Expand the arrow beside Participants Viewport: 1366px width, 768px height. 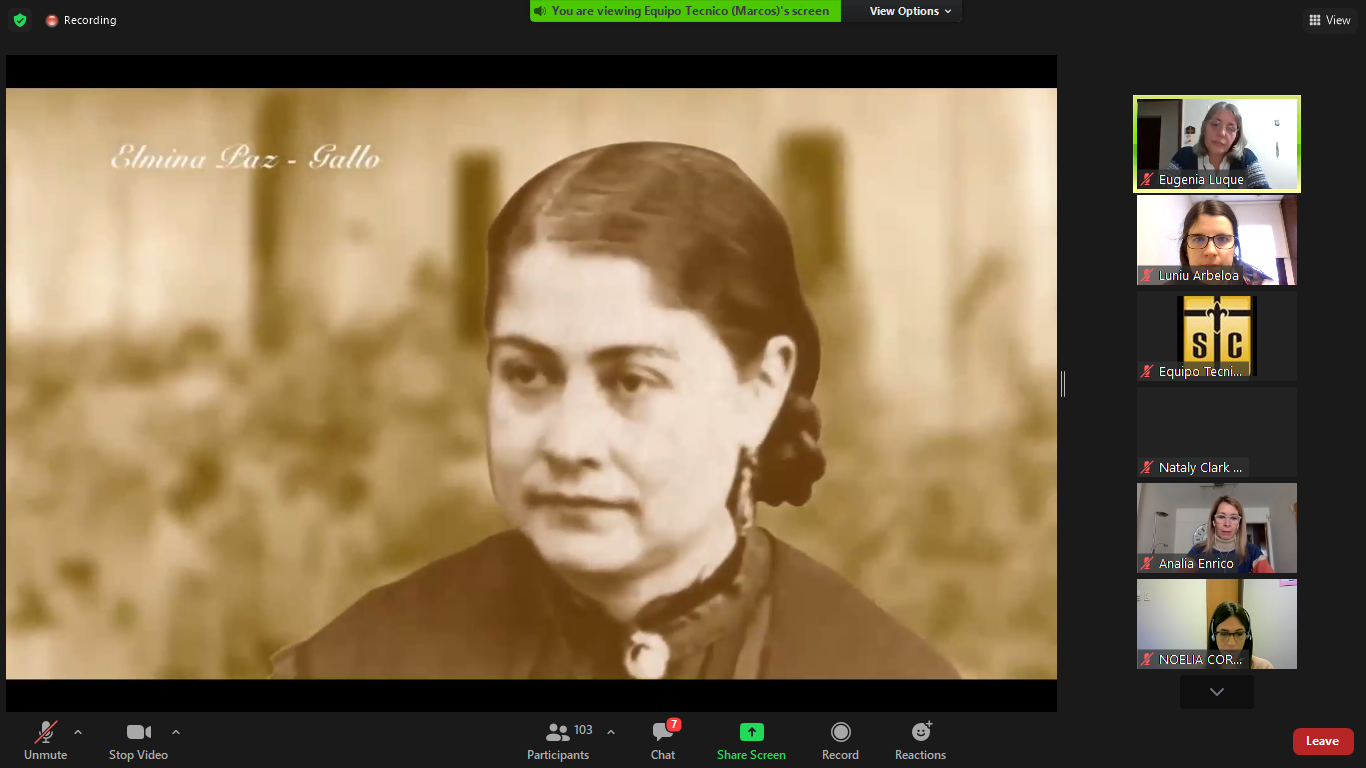point(611,732)
